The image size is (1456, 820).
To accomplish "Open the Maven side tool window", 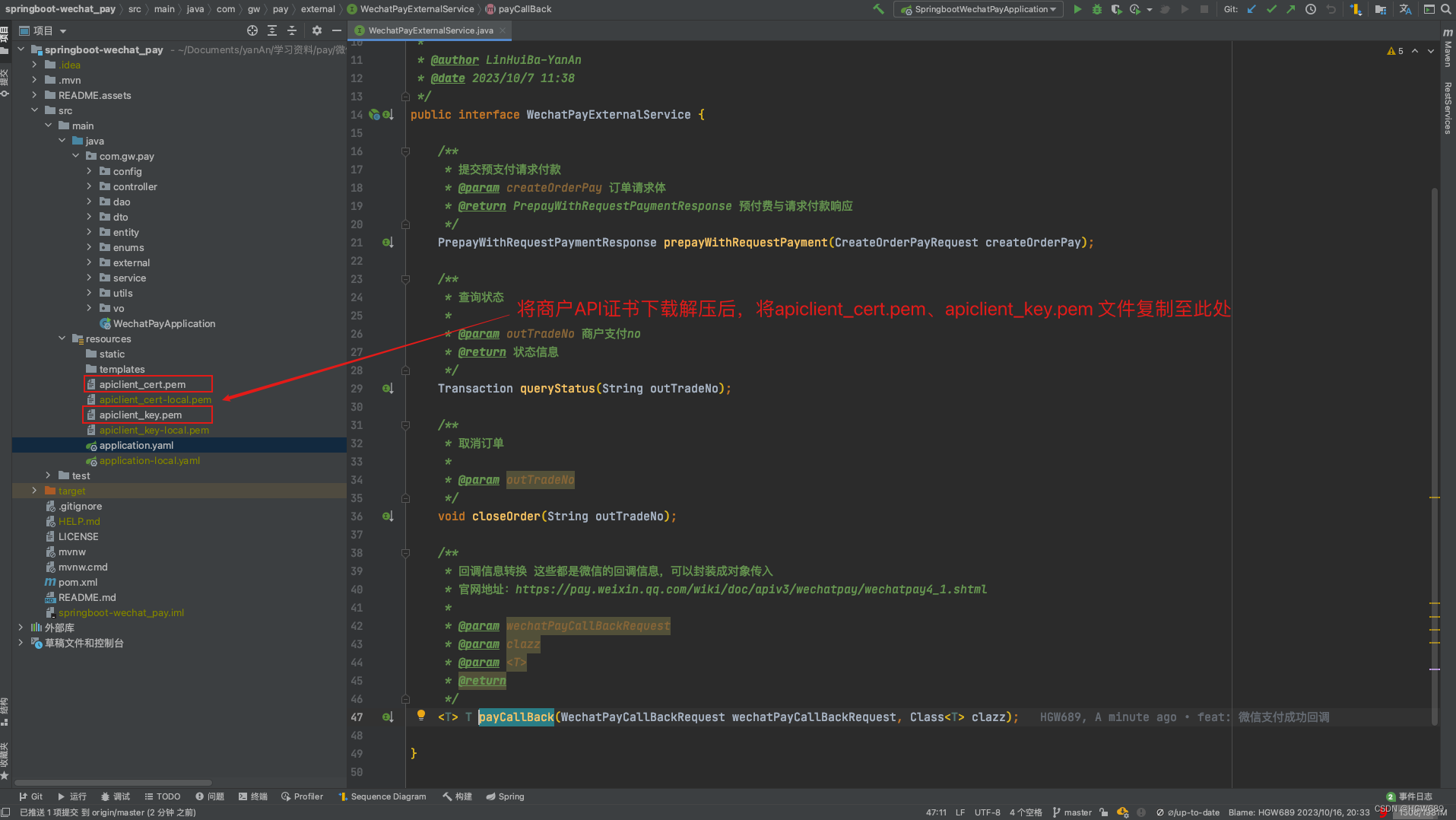I will (x=1448, y=49).
